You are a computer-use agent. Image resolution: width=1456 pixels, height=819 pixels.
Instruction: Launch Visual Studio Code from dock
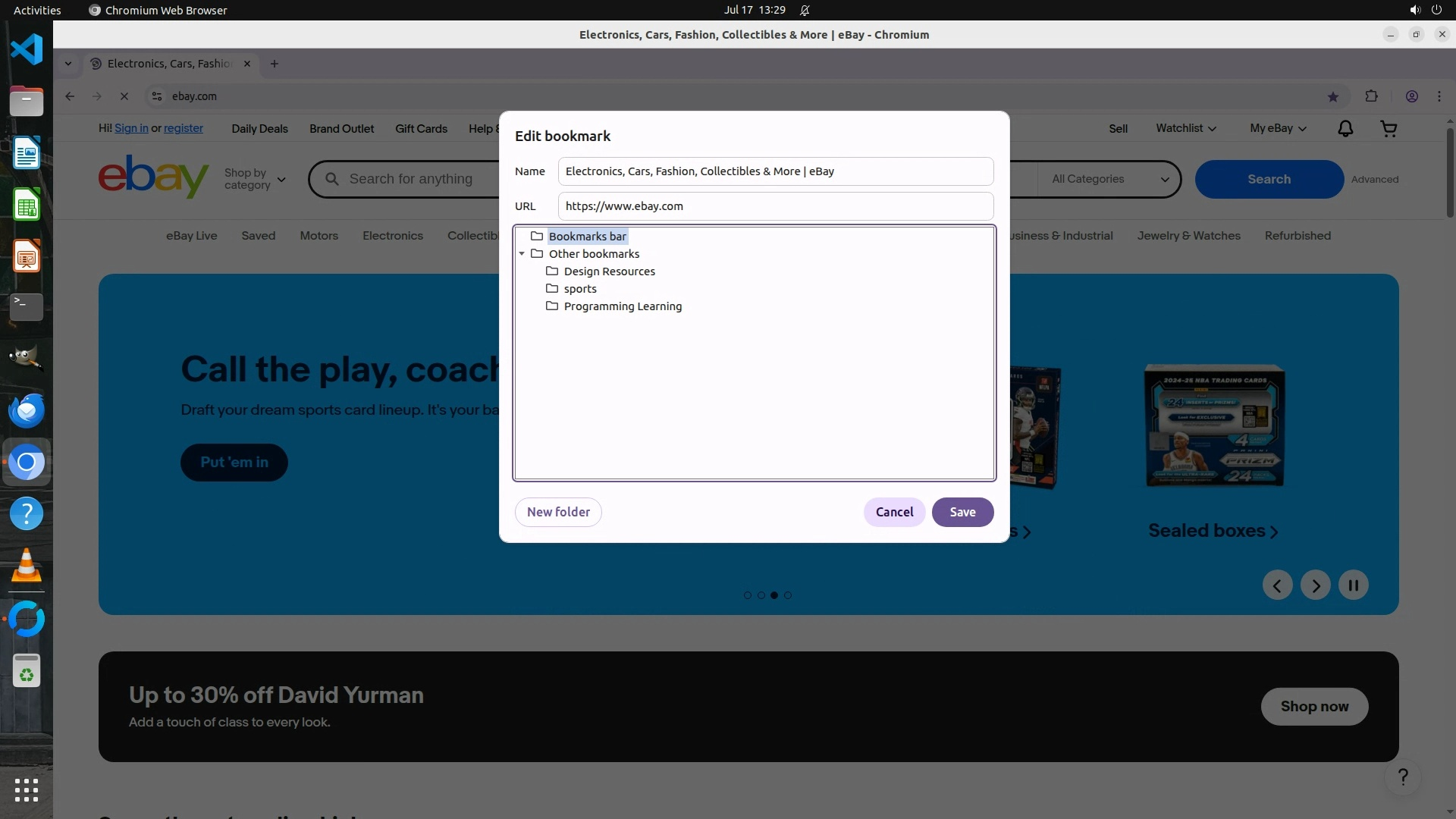[27, 50]
